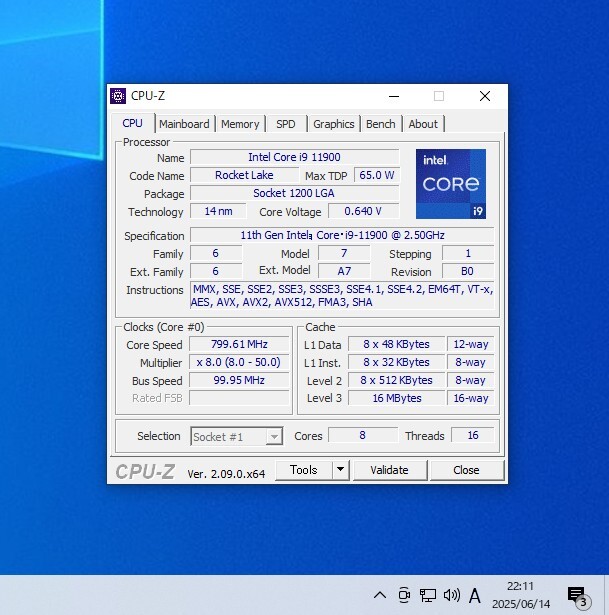Screen dimensions: 609x615
Task: Click L1 Data value '8 x 48 KBytes'
Action: pos(396,344)
